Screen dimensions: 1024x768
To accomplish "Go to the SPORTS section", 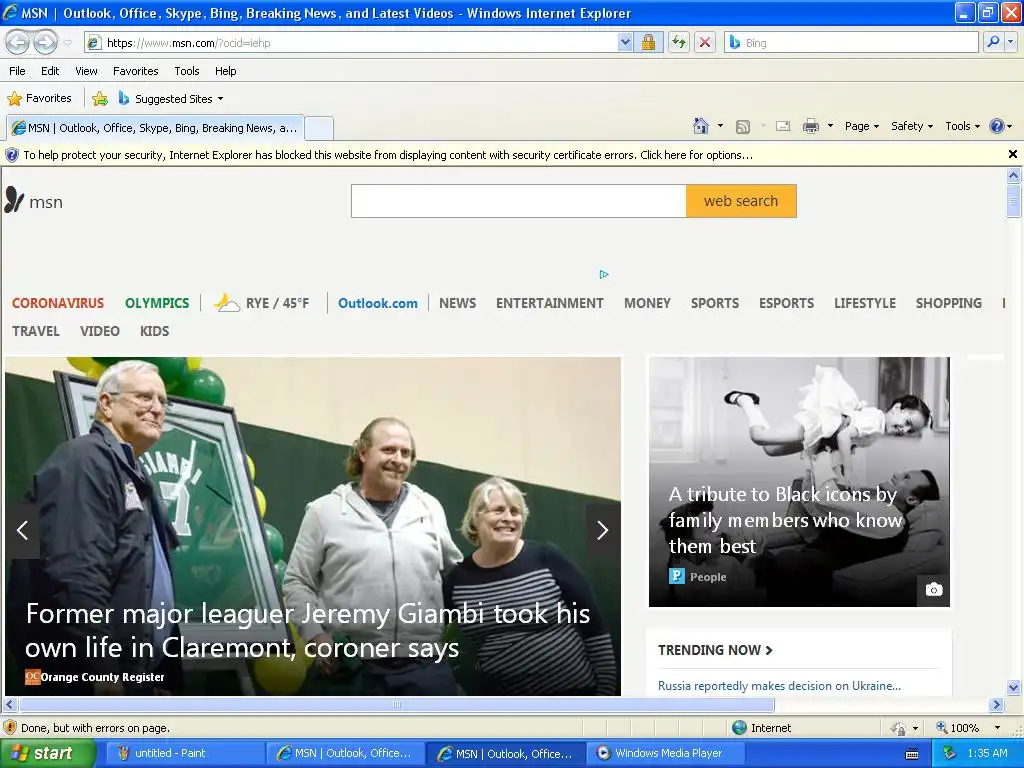I will [x=715, y=303].
